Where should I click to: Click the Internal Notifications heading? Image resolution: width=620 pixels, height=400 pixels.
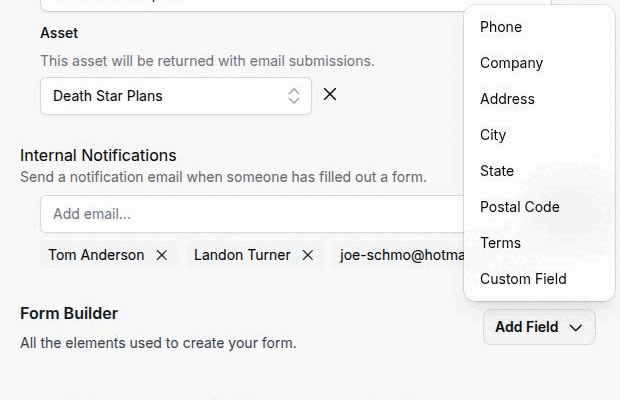pos(98,155)
